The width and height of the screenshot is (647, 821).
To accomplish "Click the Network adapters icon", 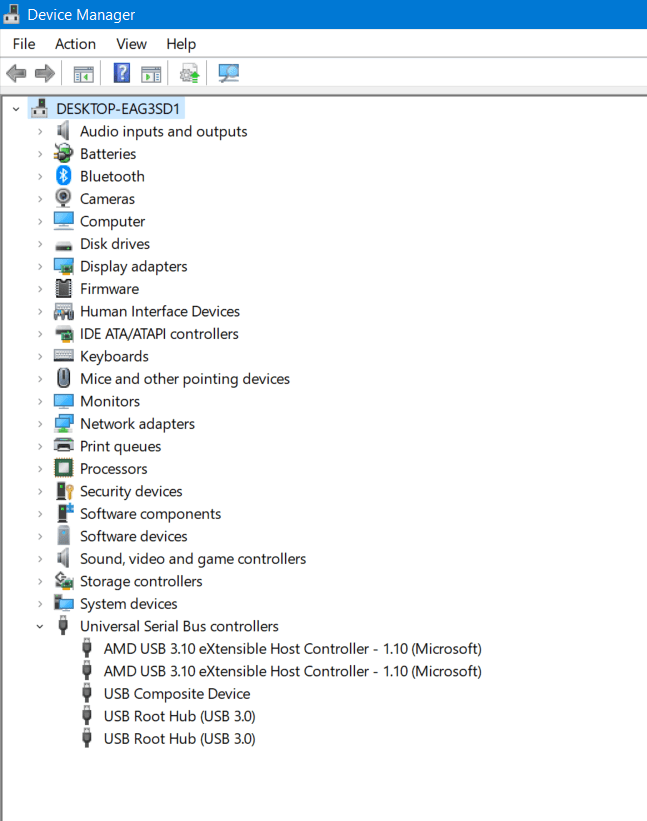I will [x=63, y=423].
